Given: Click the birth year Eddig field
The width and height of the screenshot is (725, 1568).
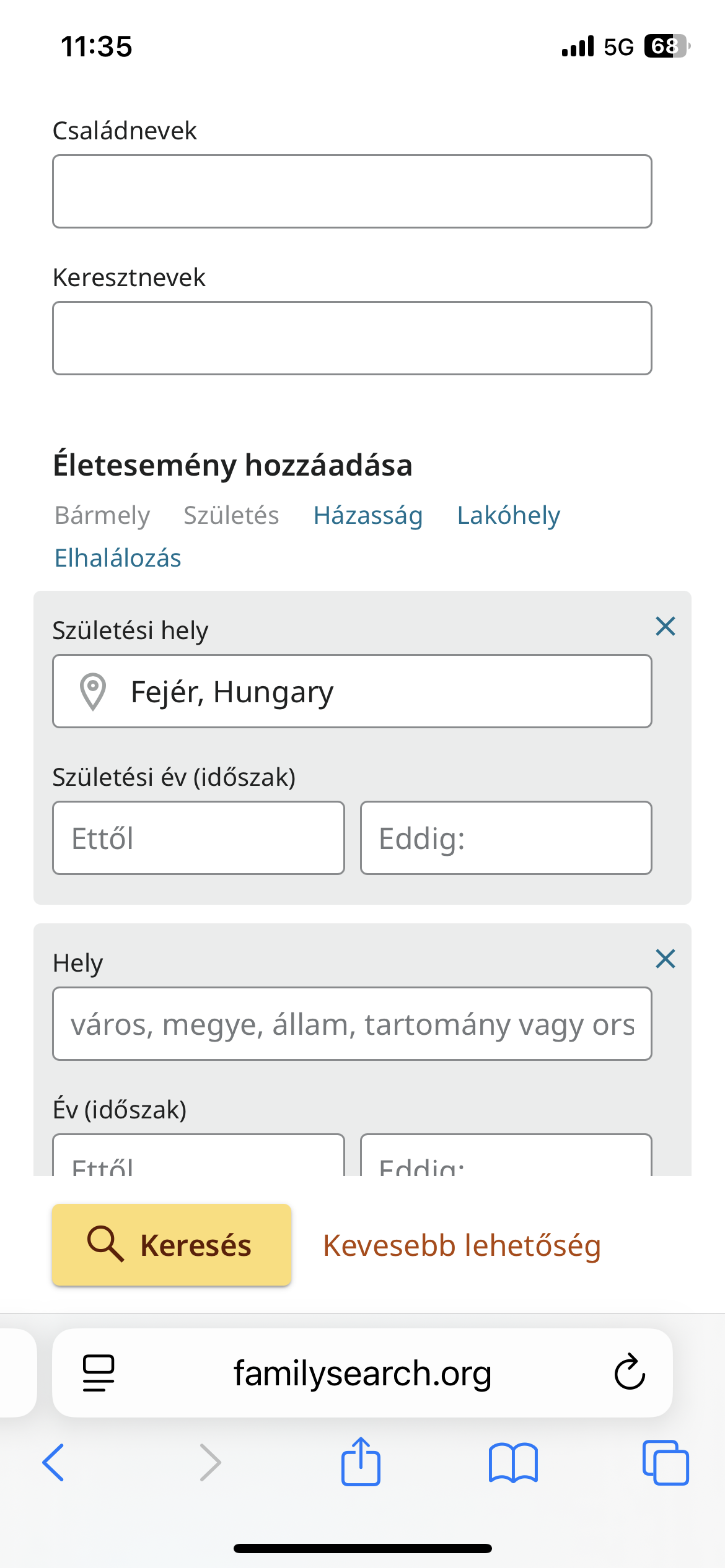Looking at the screenshot, I should click(506, 838).
